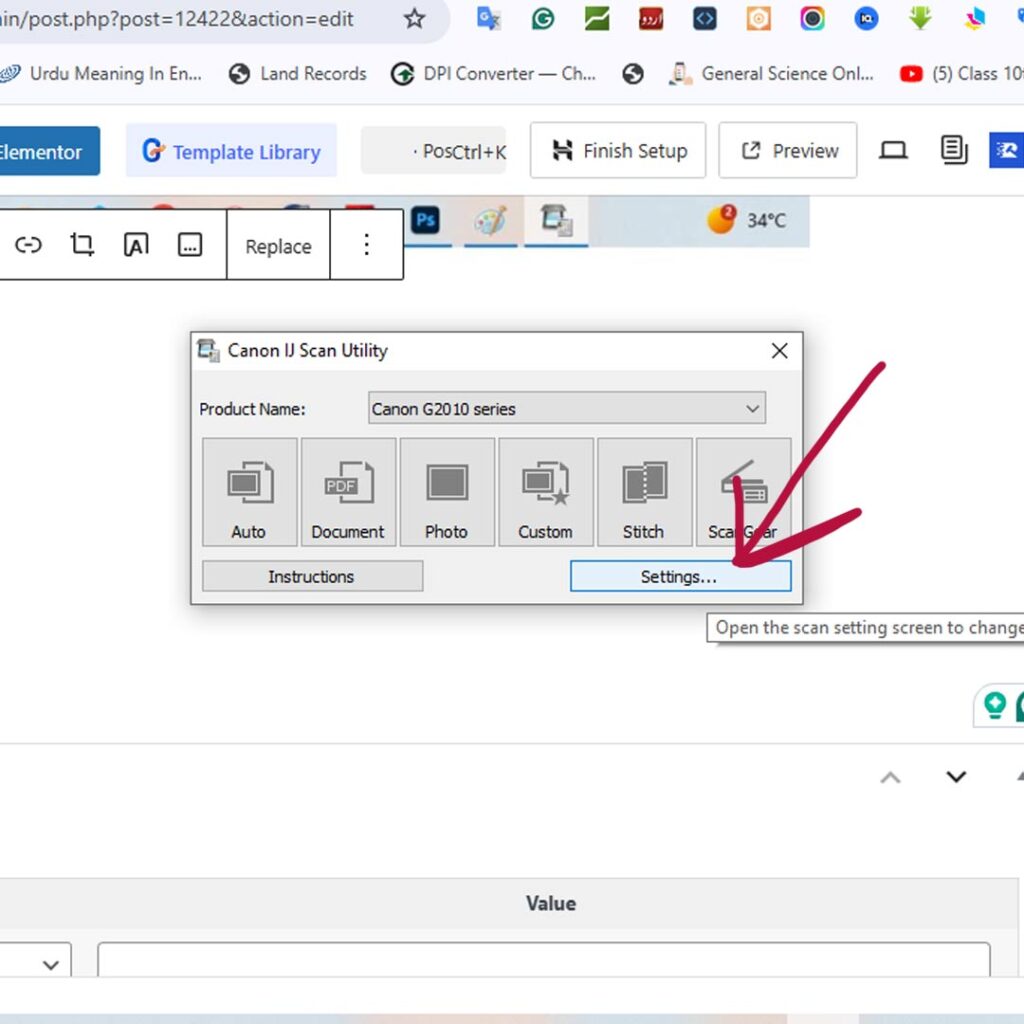Open DPI Converter bookmark

point(493,74)
